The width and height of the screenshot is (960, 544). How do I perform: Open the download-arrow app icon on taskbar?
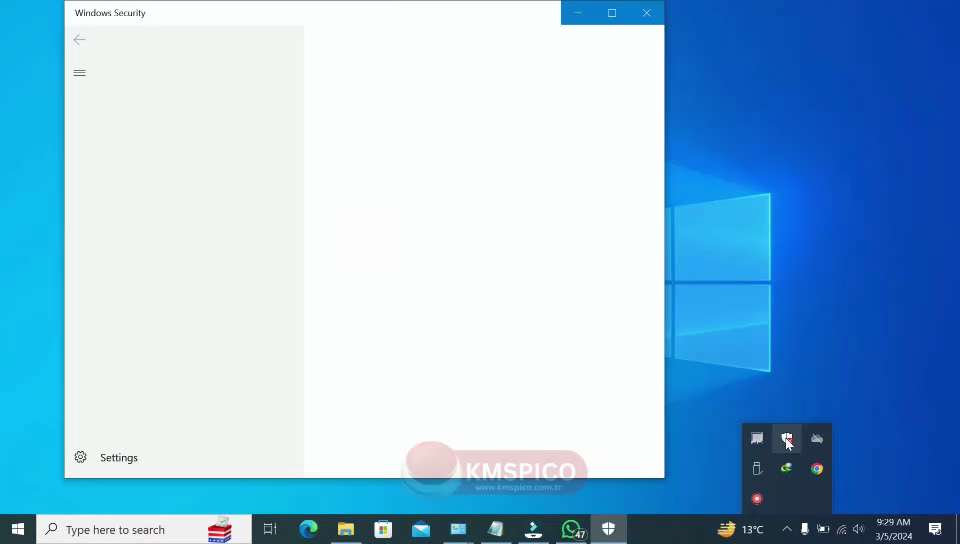533,529
